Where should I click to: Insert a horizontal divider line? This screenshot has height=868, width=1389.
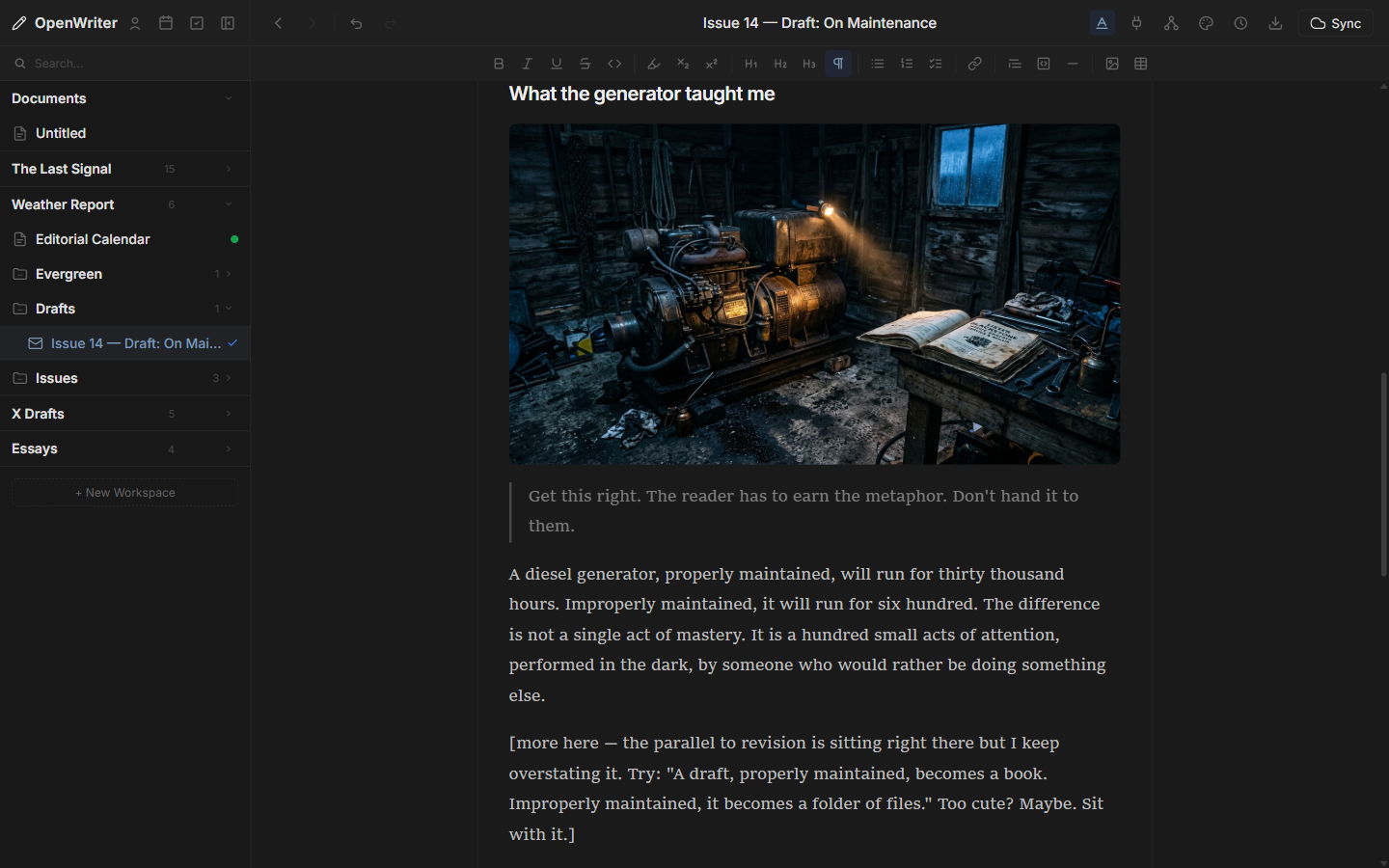tap(1073, 63)
